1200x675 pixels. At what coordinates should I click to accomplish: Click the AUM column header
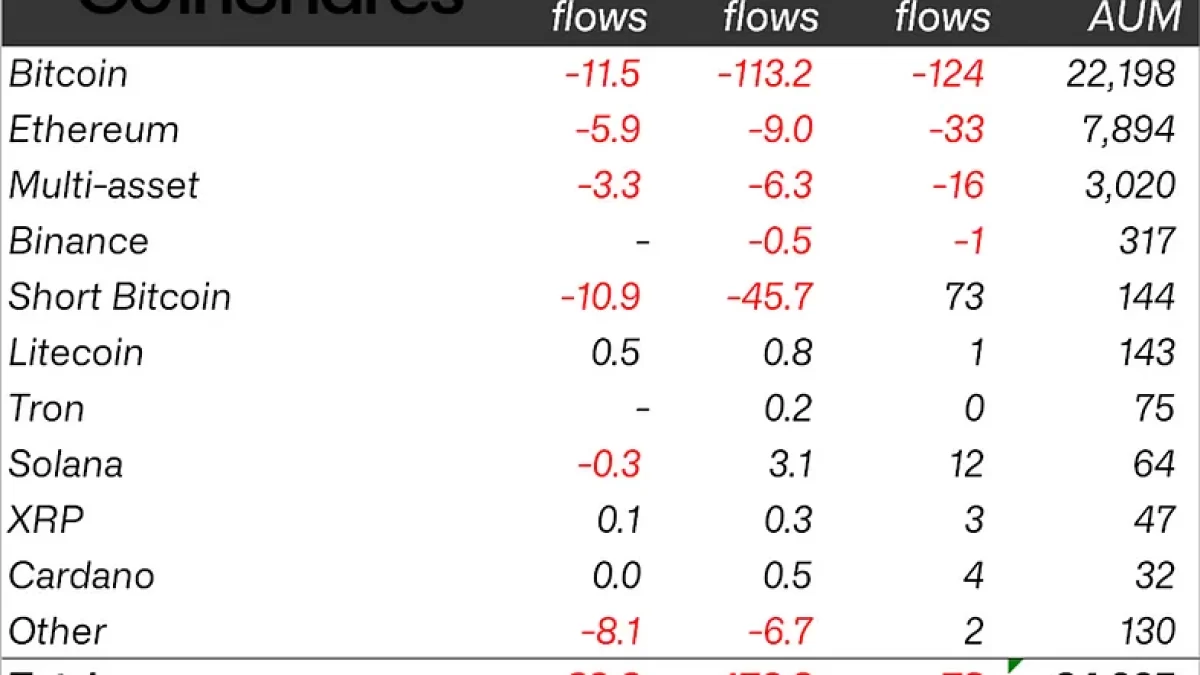click(x=1137, y=18)
